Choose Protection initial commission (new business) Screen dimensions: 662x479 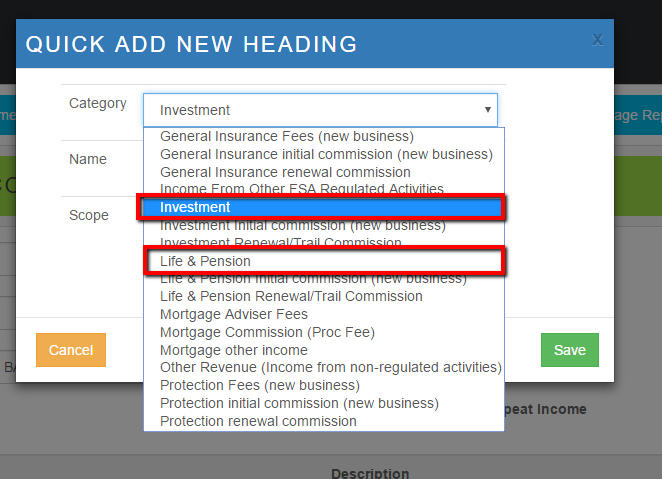pos(299,403)
